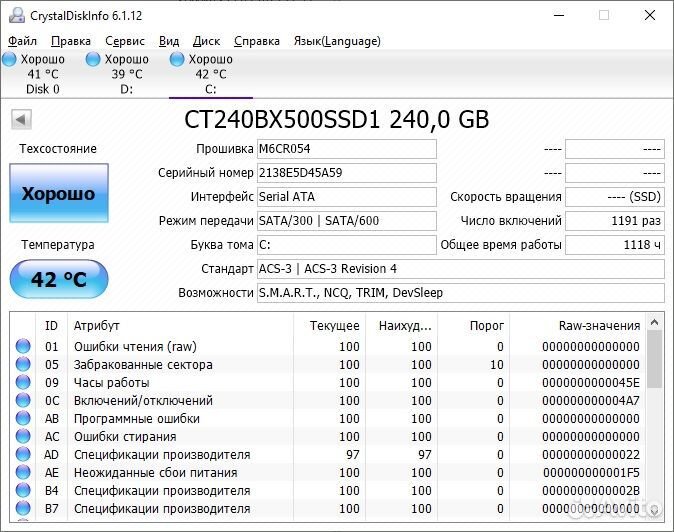
Task: Select row Ошибки стирания
Action: pyautogui.click(x=328, y=437)
